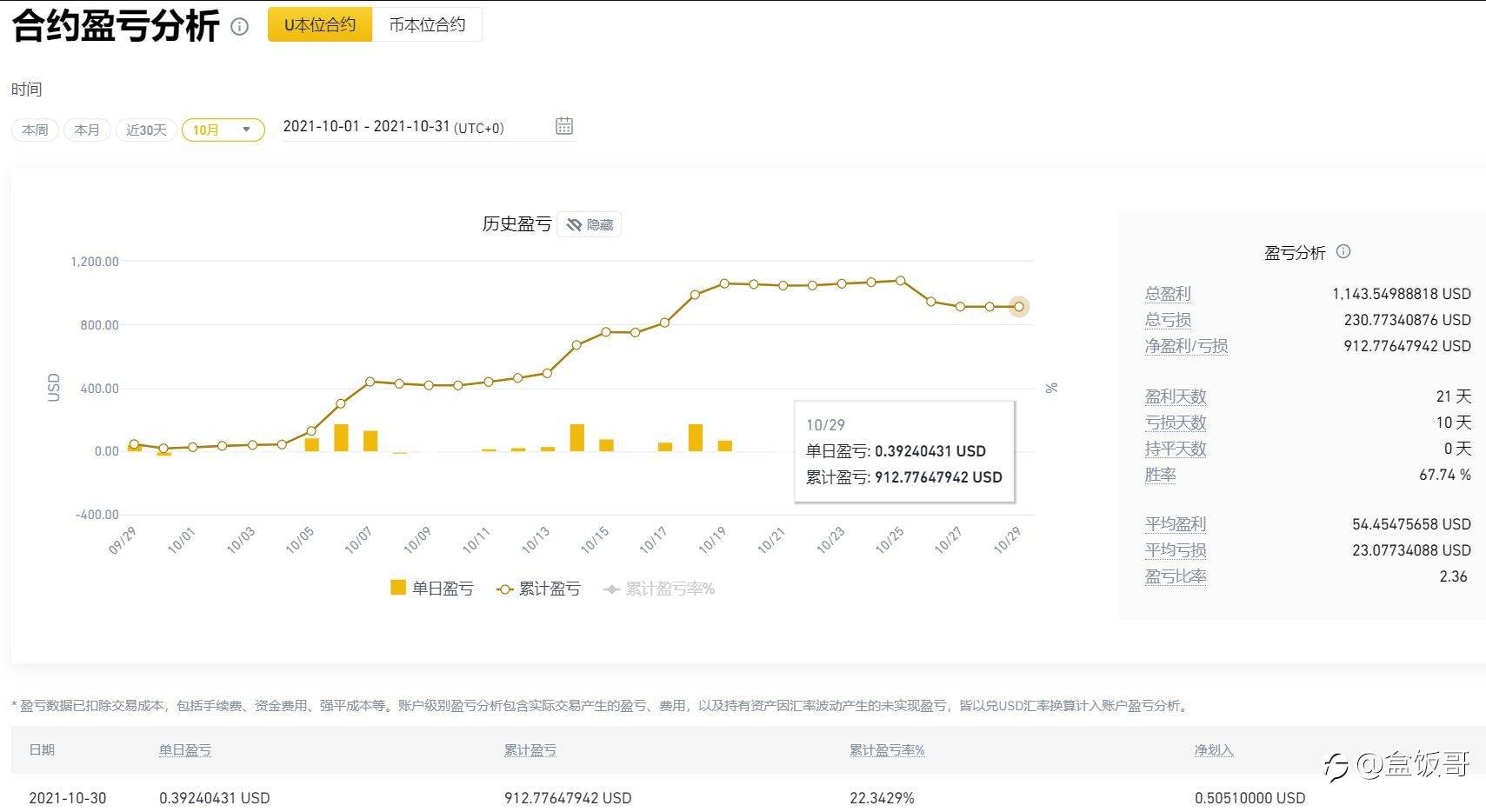Image resolution: width=1486 pixels, height=812 pixels.
Task: Click the 累计盈亏率% table column header
Action: point(886,750)
